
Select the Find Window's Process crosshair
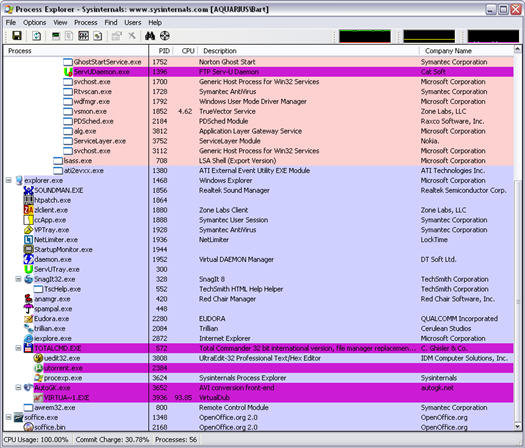[164, 35]
